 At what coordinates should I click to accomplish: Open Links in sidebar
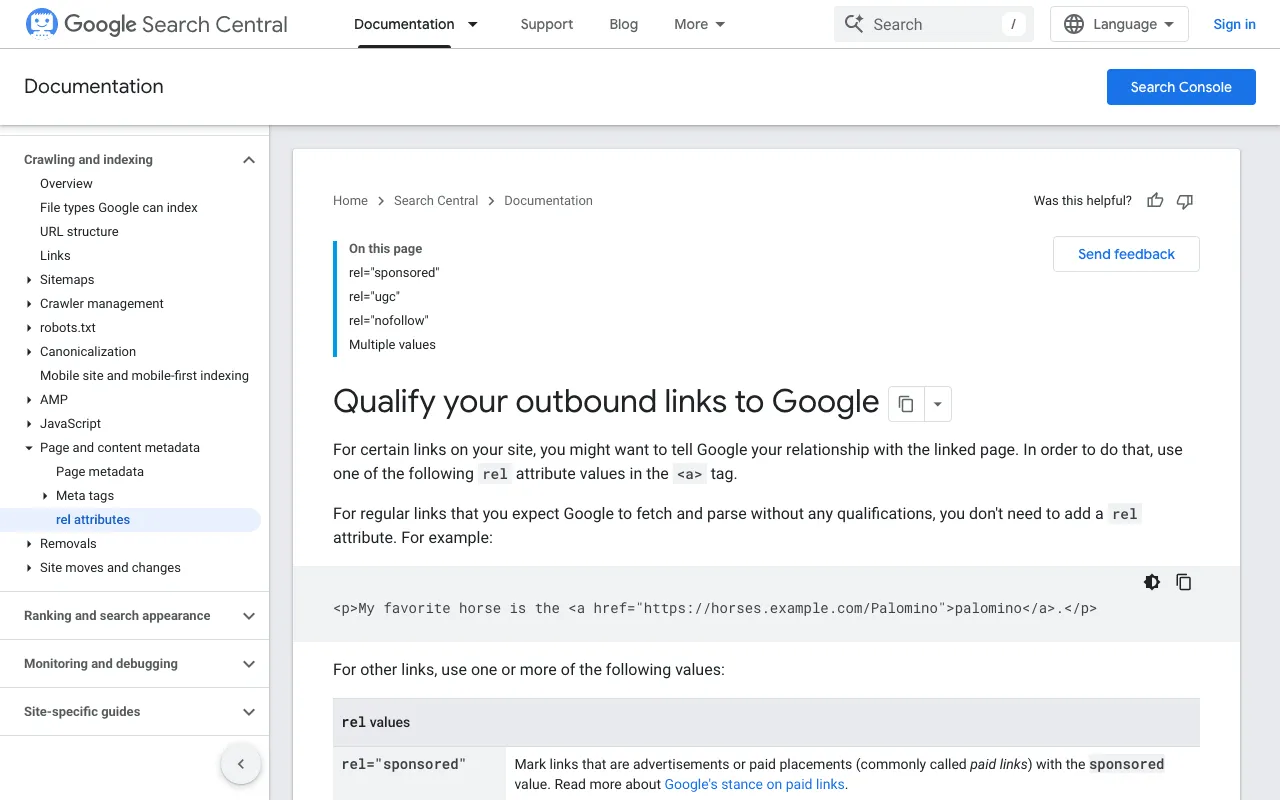[55, 256]
